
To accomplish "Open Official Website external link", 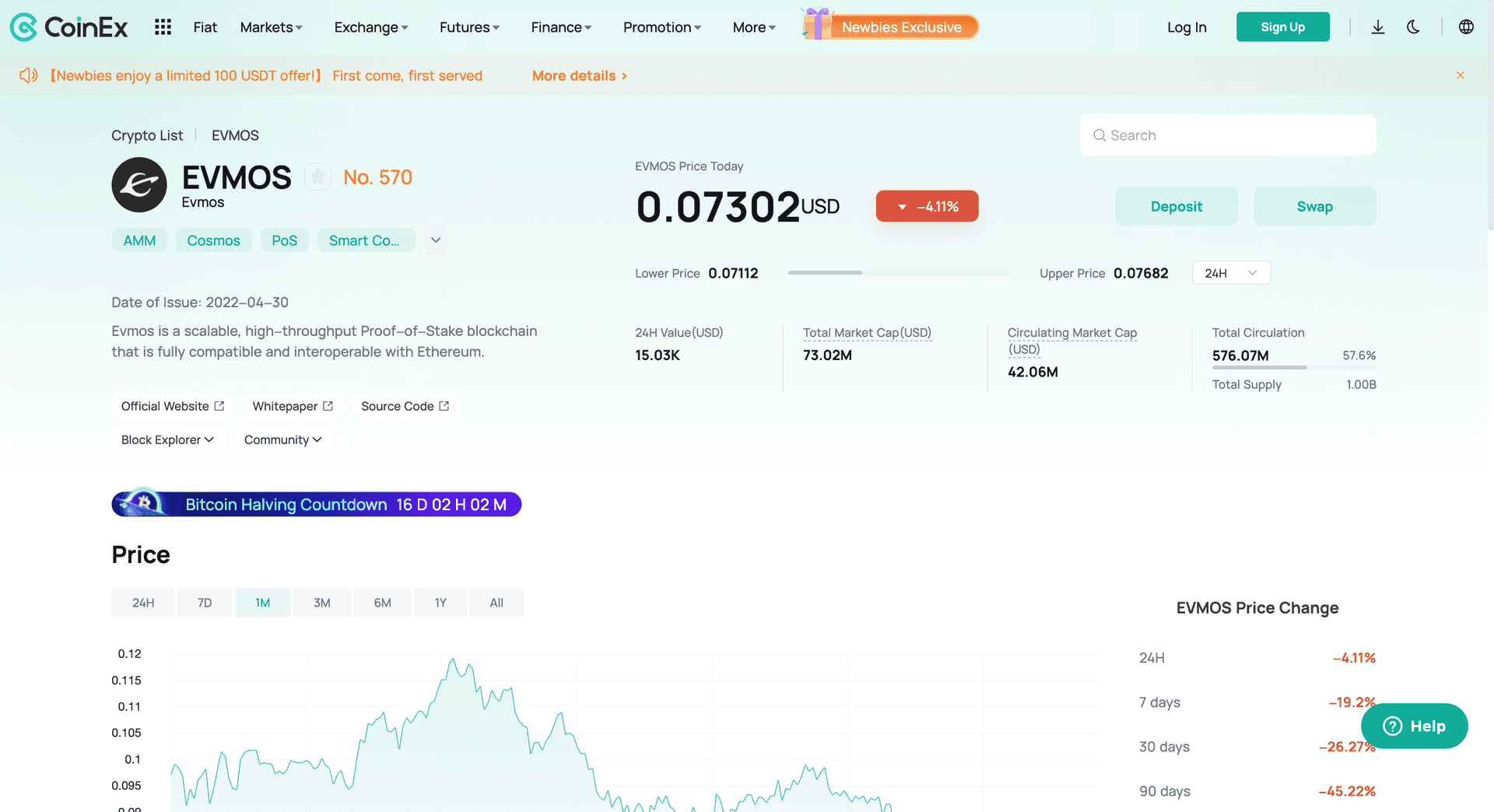I will 173,406.
